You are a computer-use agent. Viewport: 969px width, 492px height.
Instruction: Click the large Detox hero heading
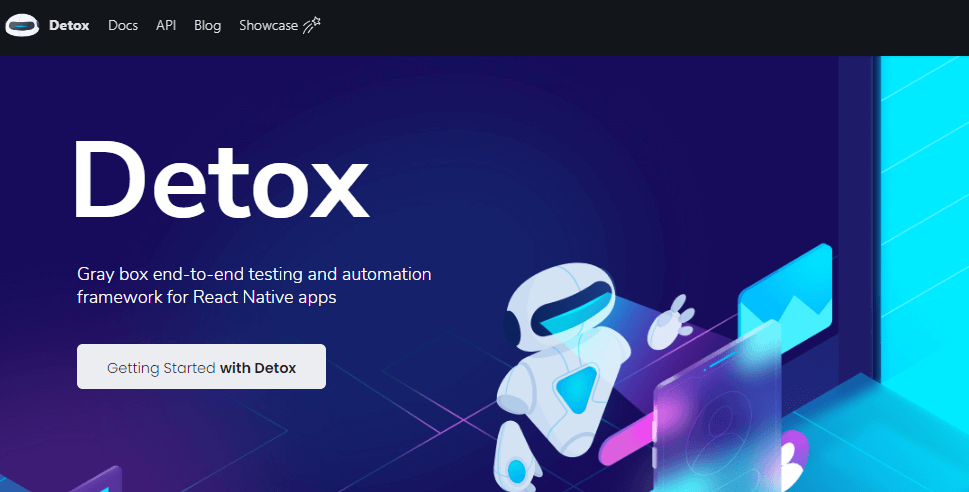[222, 179]
